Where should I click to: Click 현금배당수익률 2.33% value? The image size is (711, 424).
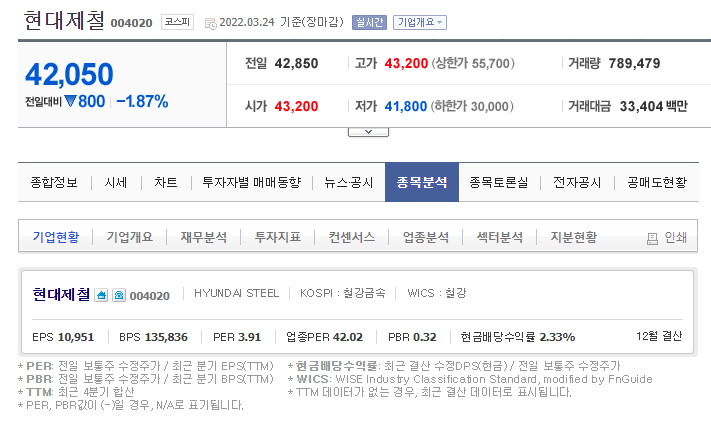[x=557, y=337]
